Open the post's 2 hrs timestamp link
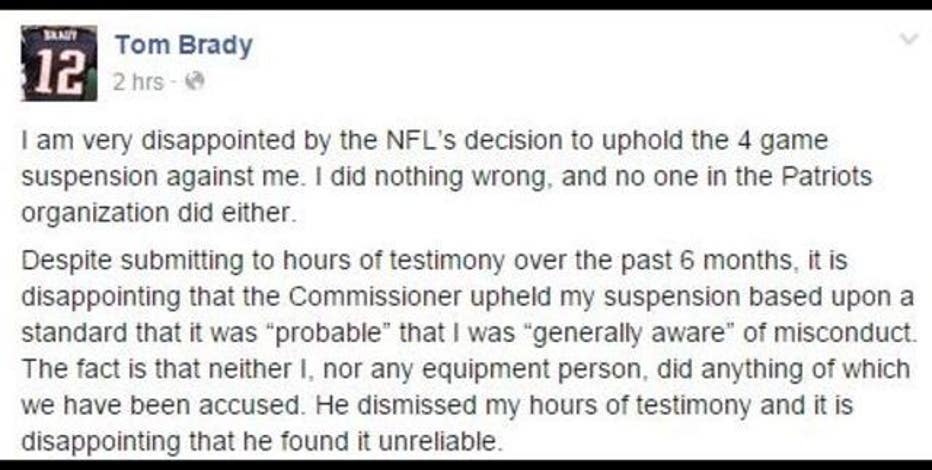932x470 pixels. [138, 82]
